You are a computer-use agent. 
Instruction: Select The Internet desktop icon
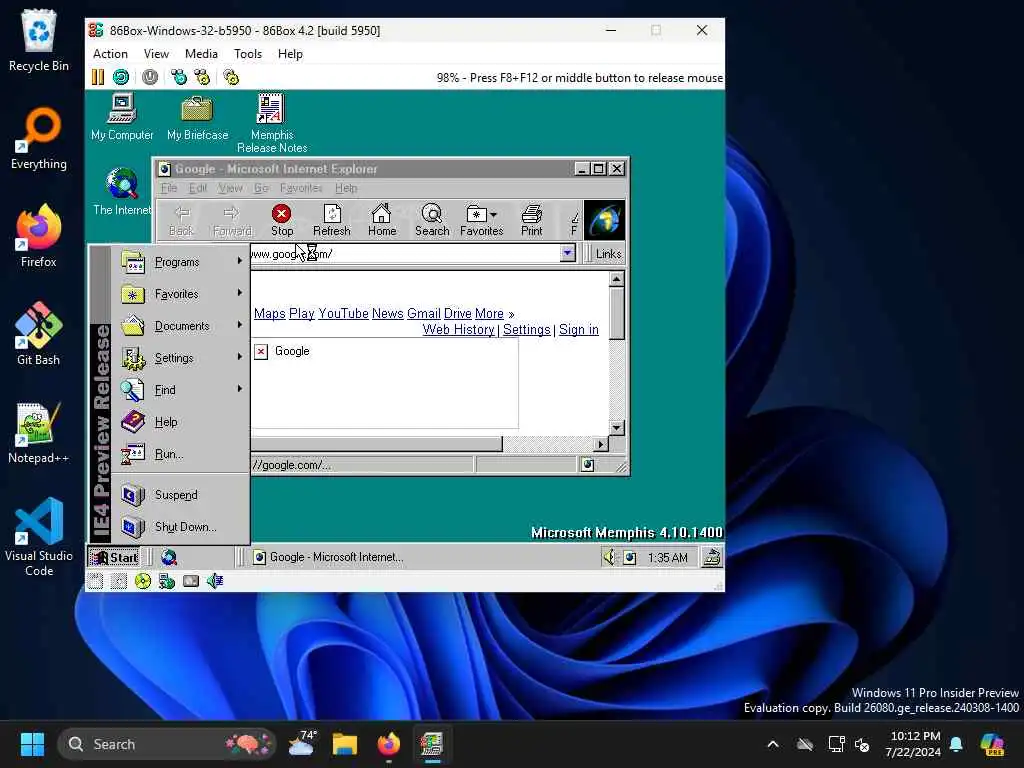coord(122,191)
